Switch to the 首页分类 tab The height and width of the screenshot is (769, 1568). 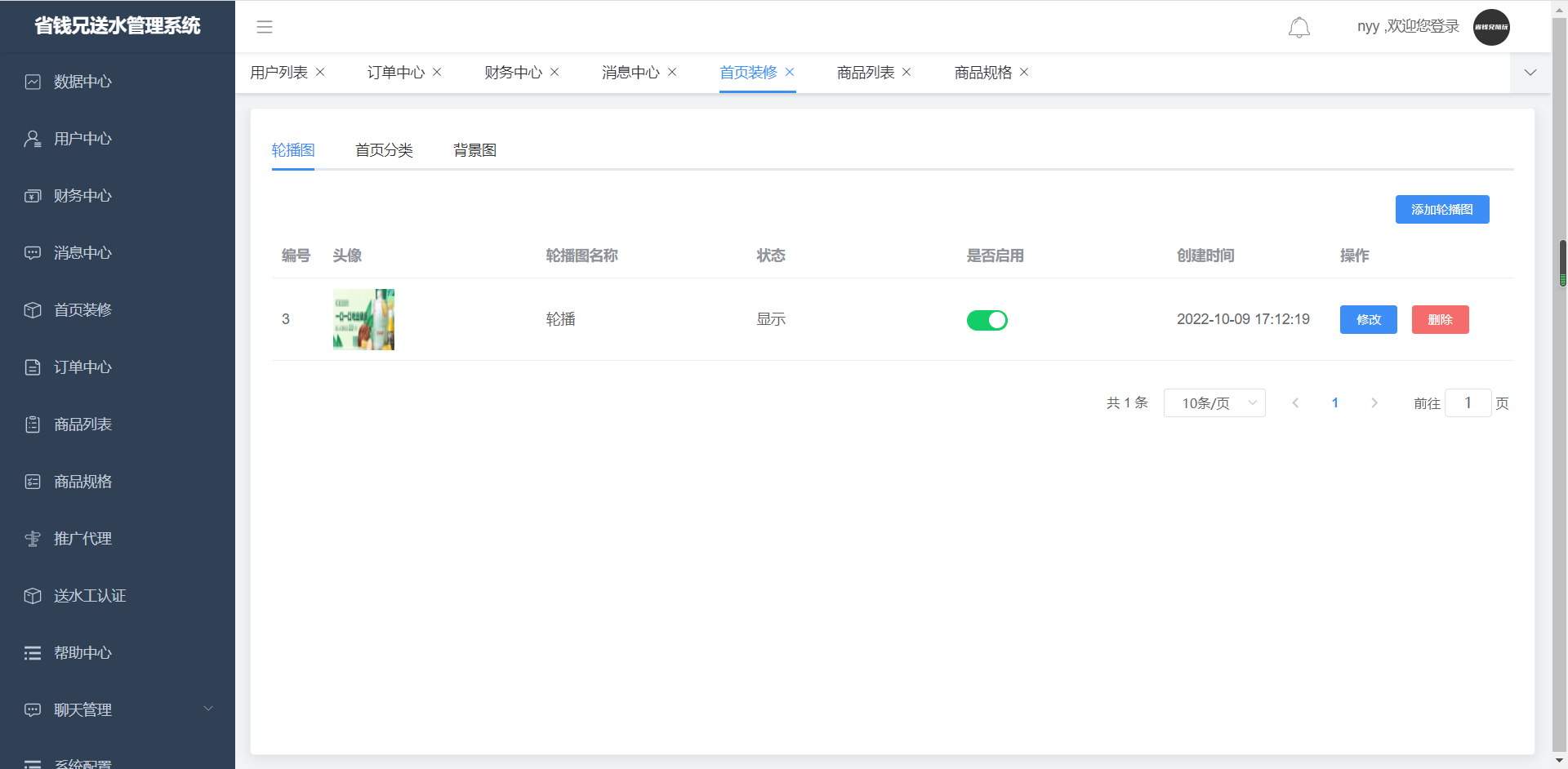(x=384, y=150)
